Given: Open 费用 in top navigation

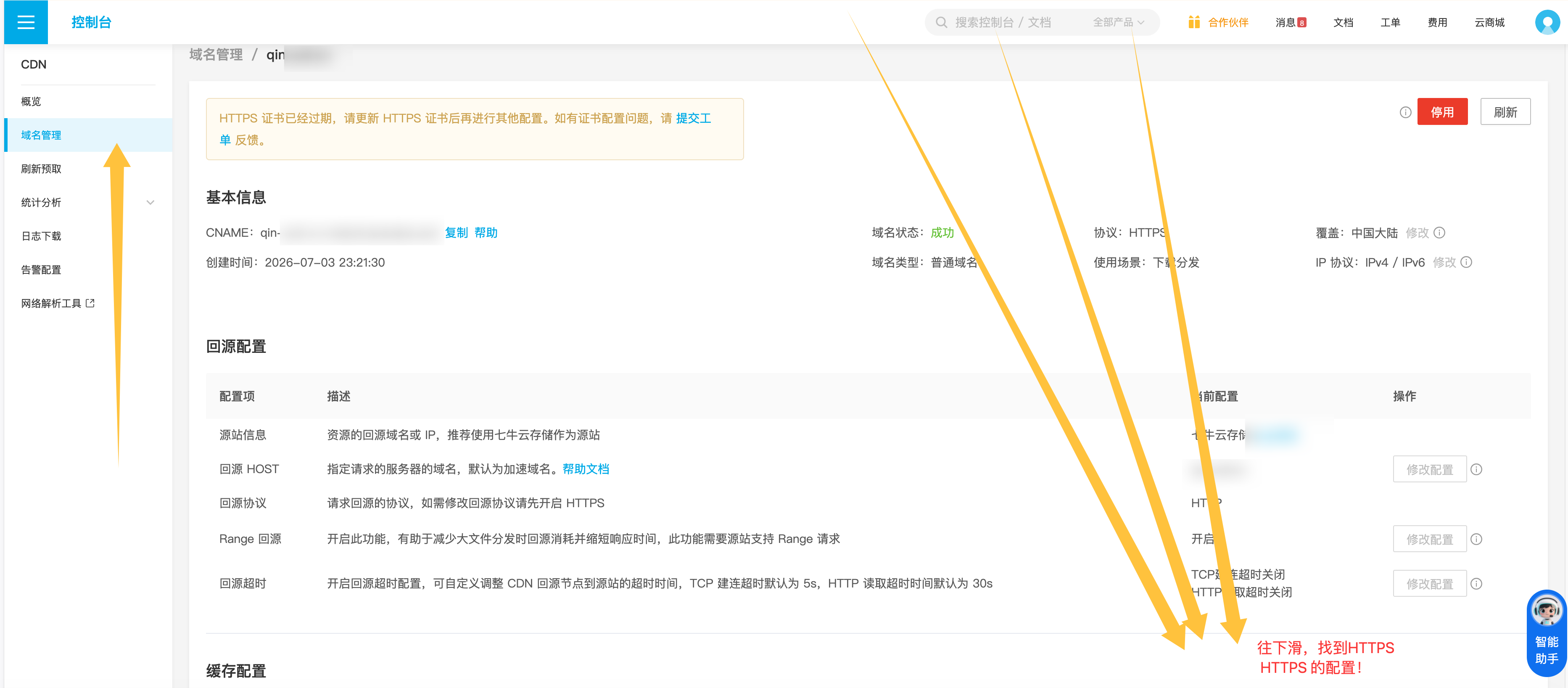Looking at the screenshot, I should 1437,23.
